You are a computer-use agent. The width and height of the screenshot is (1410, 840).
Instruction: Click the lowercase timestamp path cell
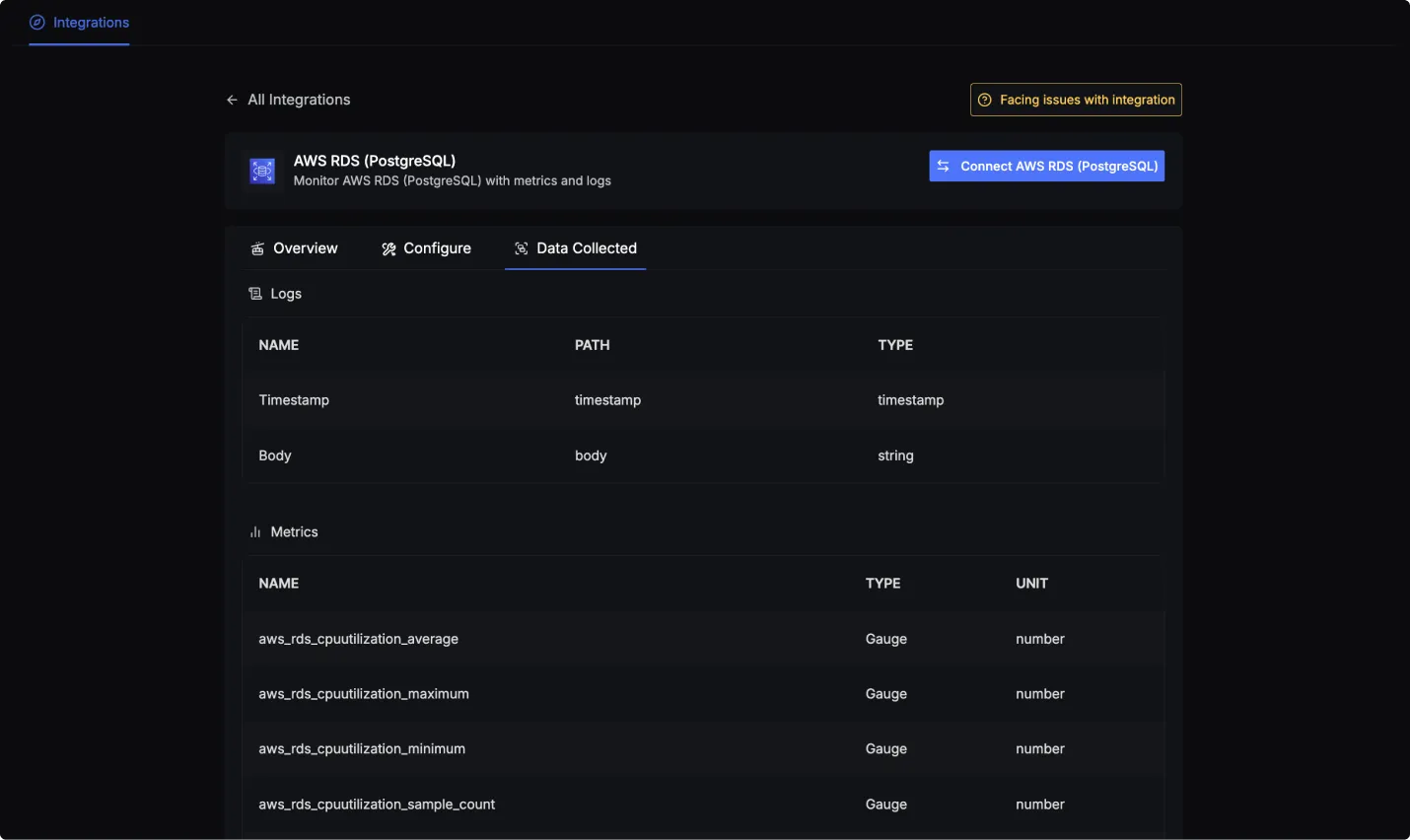607,400
